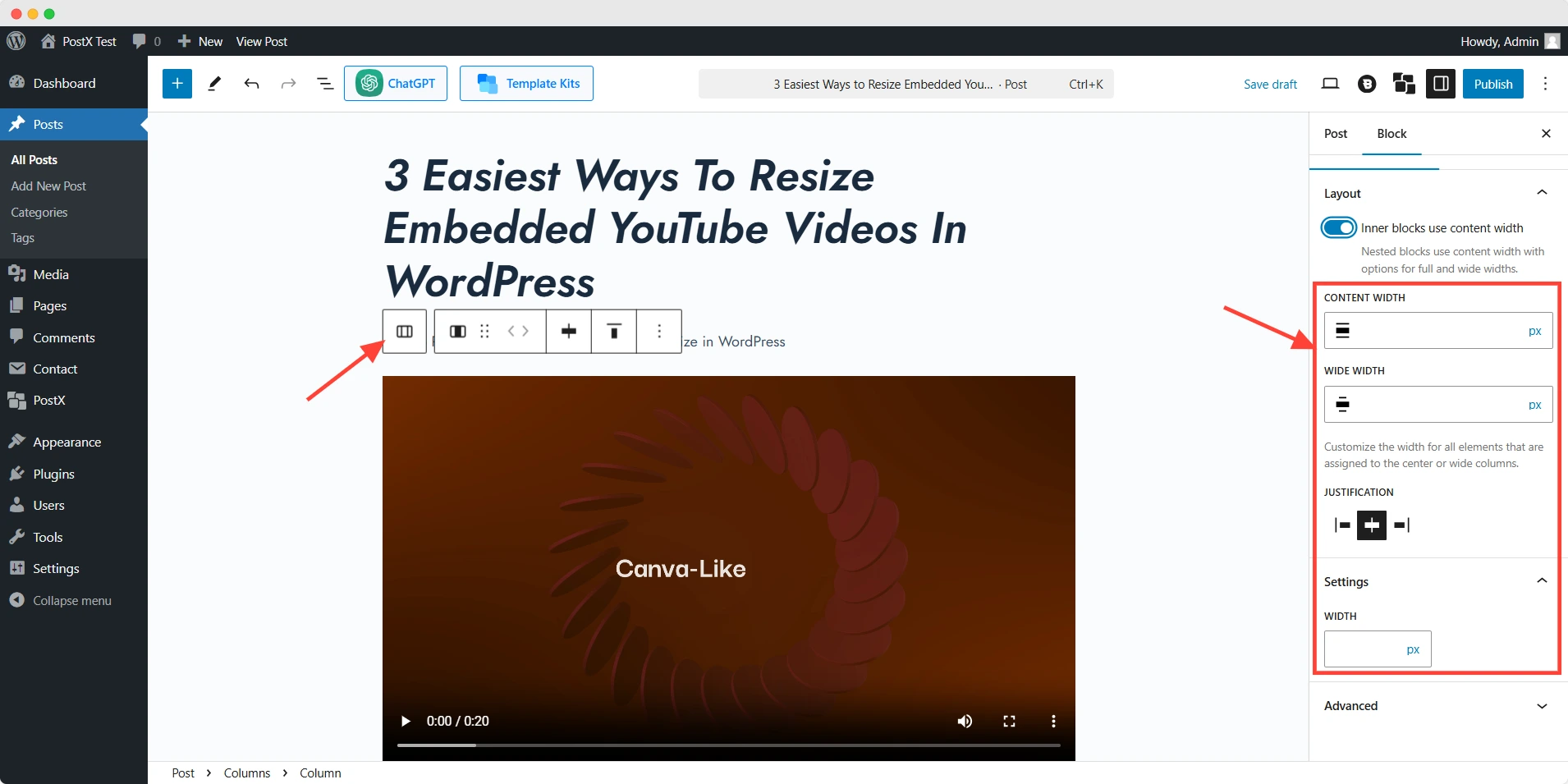
Task: Click the Settings Width input field
Action: (1378, 649)
